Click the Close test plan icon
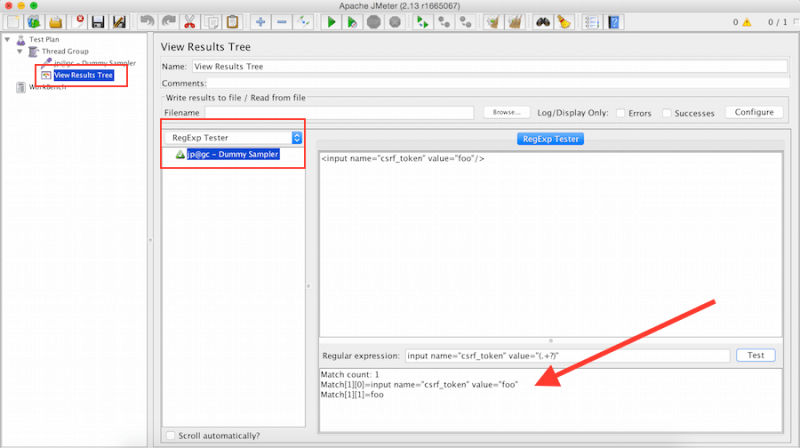The width and height of the screenshot is (800, 448). click(78, 22)
